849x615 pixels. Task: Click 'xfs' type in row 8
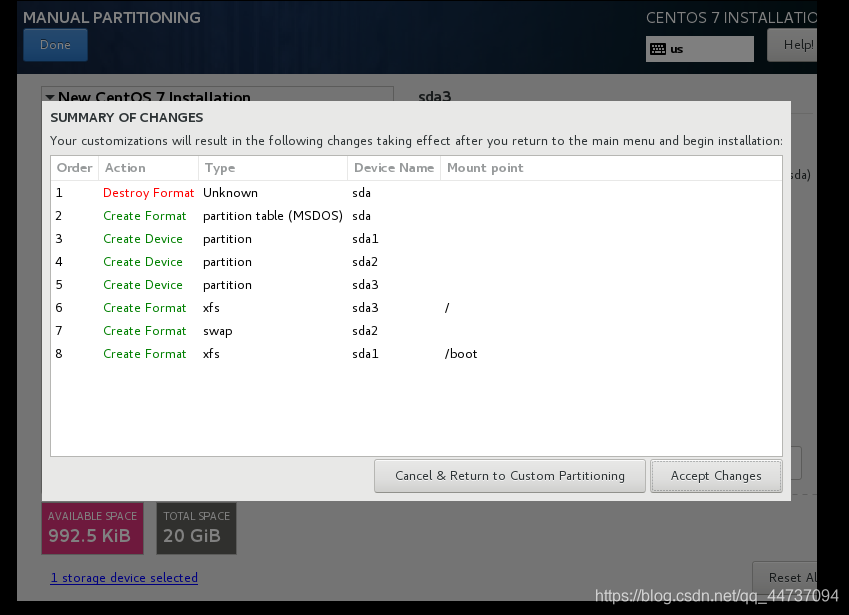pyautogui.click(x=211, y=354)
